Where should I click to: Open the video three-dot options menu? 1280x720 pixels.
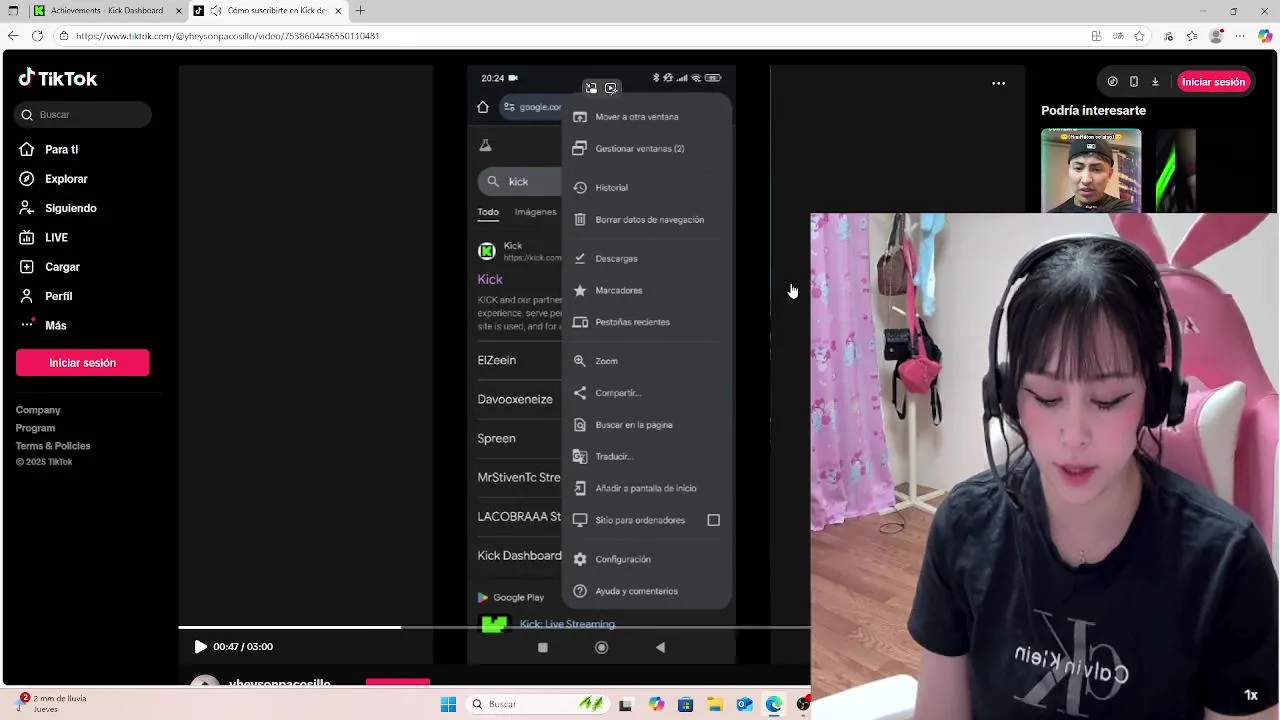click(x=998, y=84)
